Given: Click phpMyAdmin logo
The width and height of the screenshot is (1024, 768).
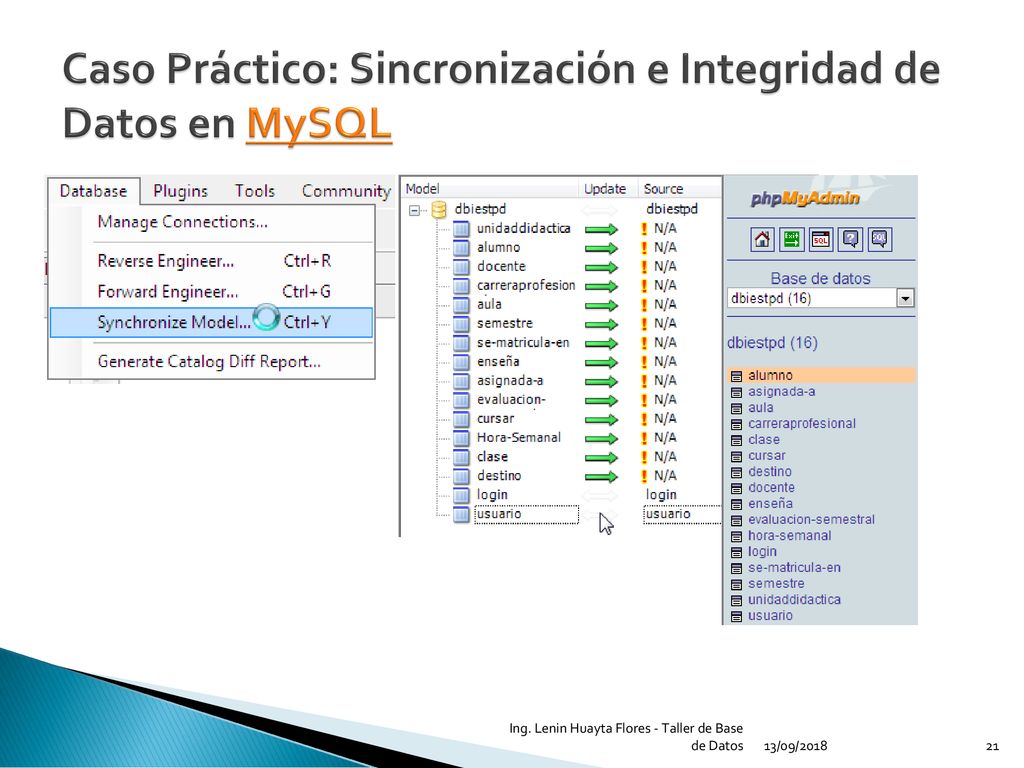Looking at the screenshot, I should click(805, 198).
